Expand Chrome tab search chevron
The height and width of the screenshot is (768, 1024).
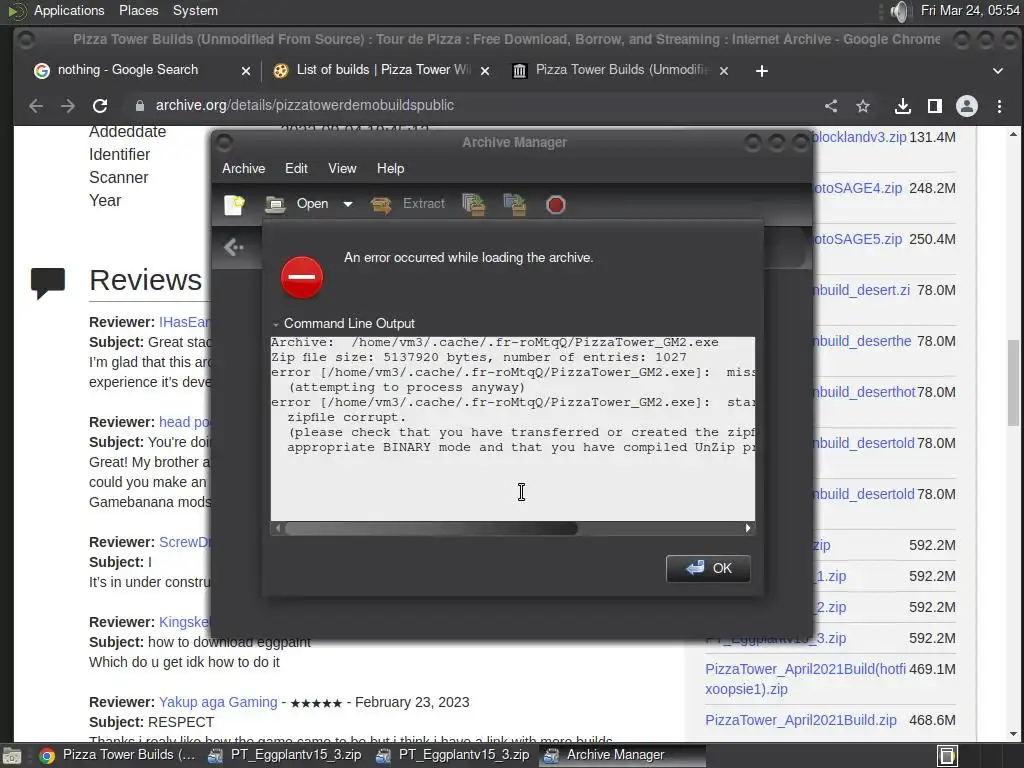[x=997, y=71]
